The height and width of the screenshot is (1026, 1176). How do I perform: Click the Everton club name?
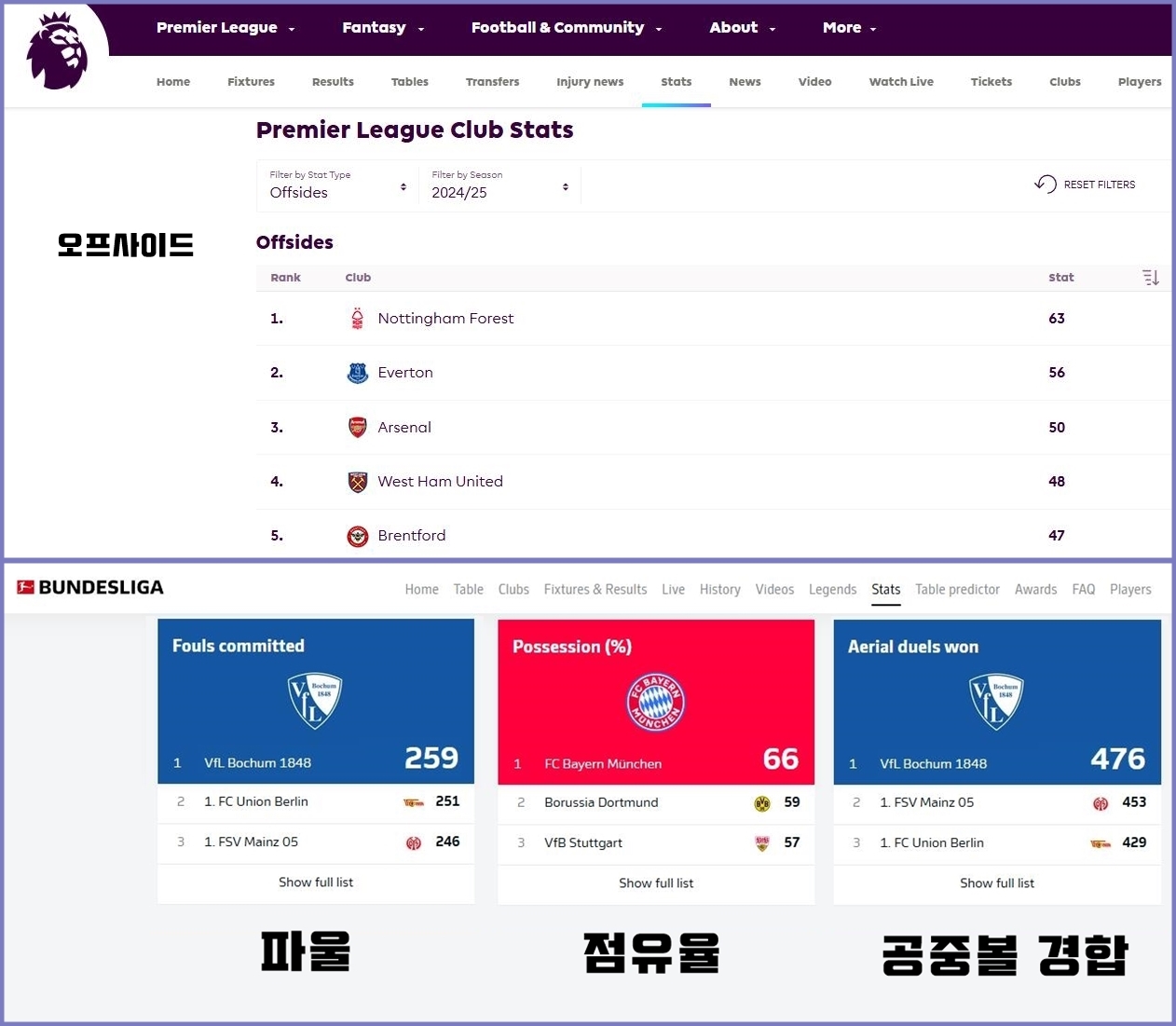(405, 373)
